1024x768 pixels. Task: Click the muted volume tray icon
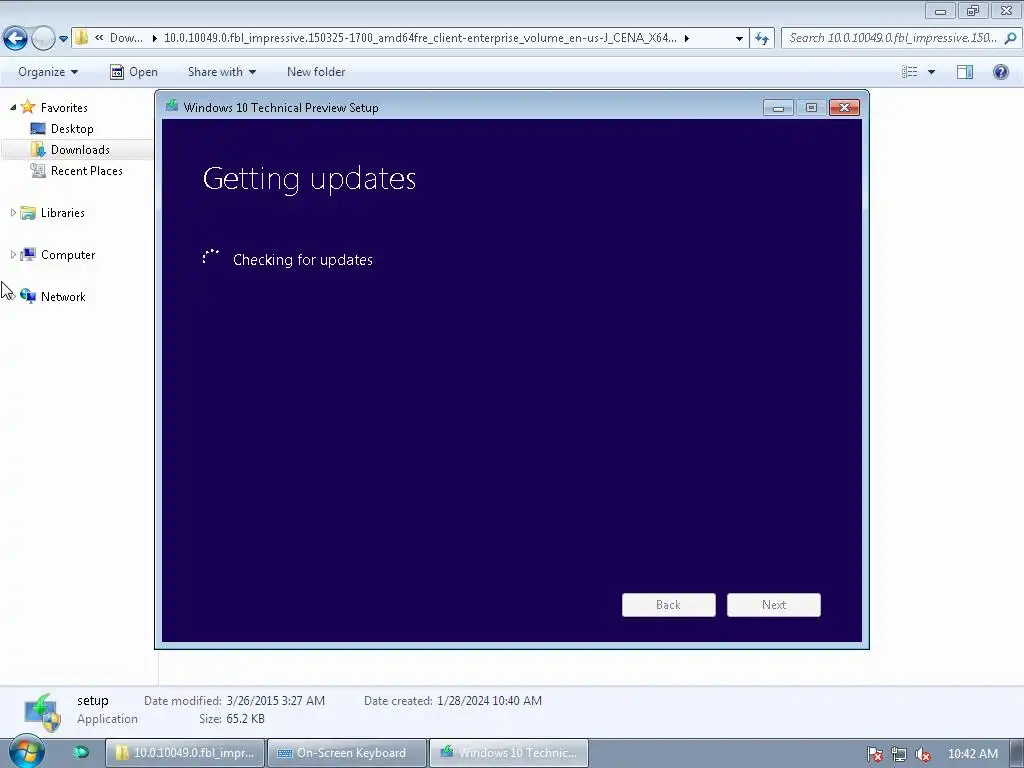(x=923, y=754)
